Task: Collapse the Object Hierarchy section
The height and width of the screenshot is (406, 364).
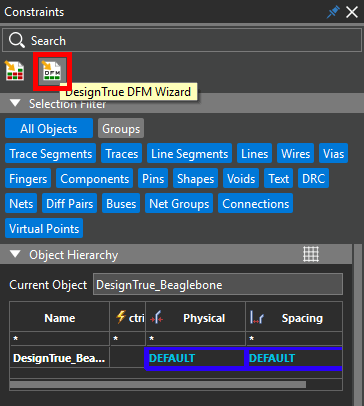Action: (15, 255)
